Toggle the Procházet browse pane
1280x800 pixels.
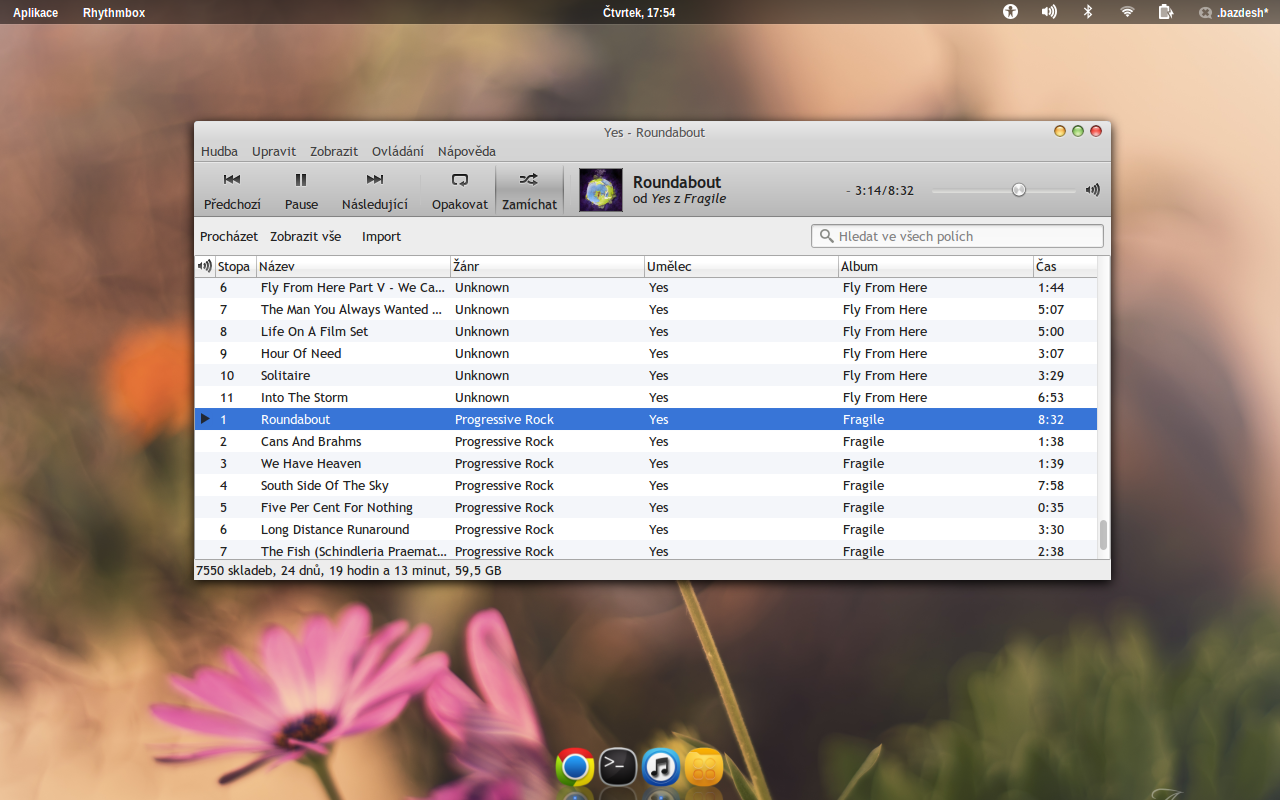tap(229, 237)
